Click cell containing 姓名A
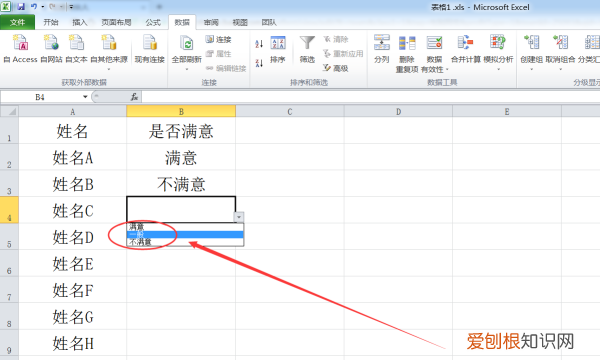The image size is (600, 360). click(73, 157)
